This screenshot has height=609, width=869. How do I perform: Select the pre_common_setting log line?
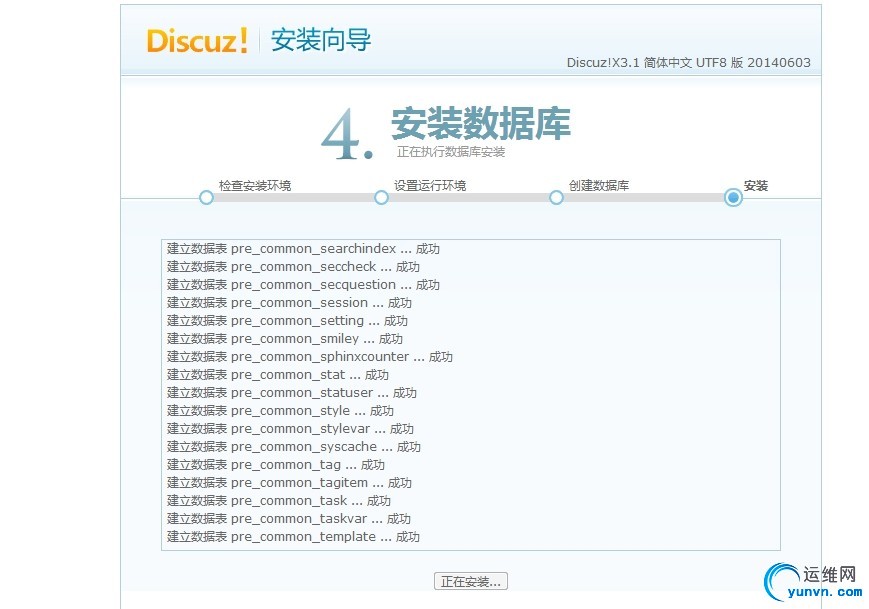pos(287,321)
